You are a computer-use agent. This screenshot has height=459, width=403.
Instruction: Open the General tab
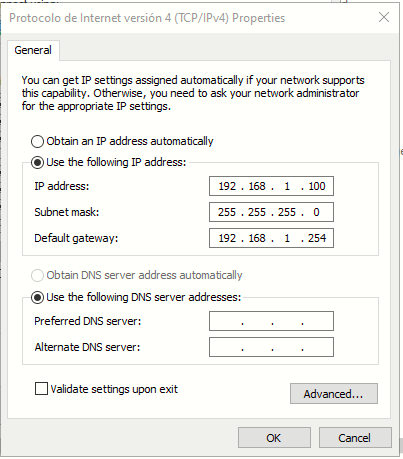tap(33, 50)
